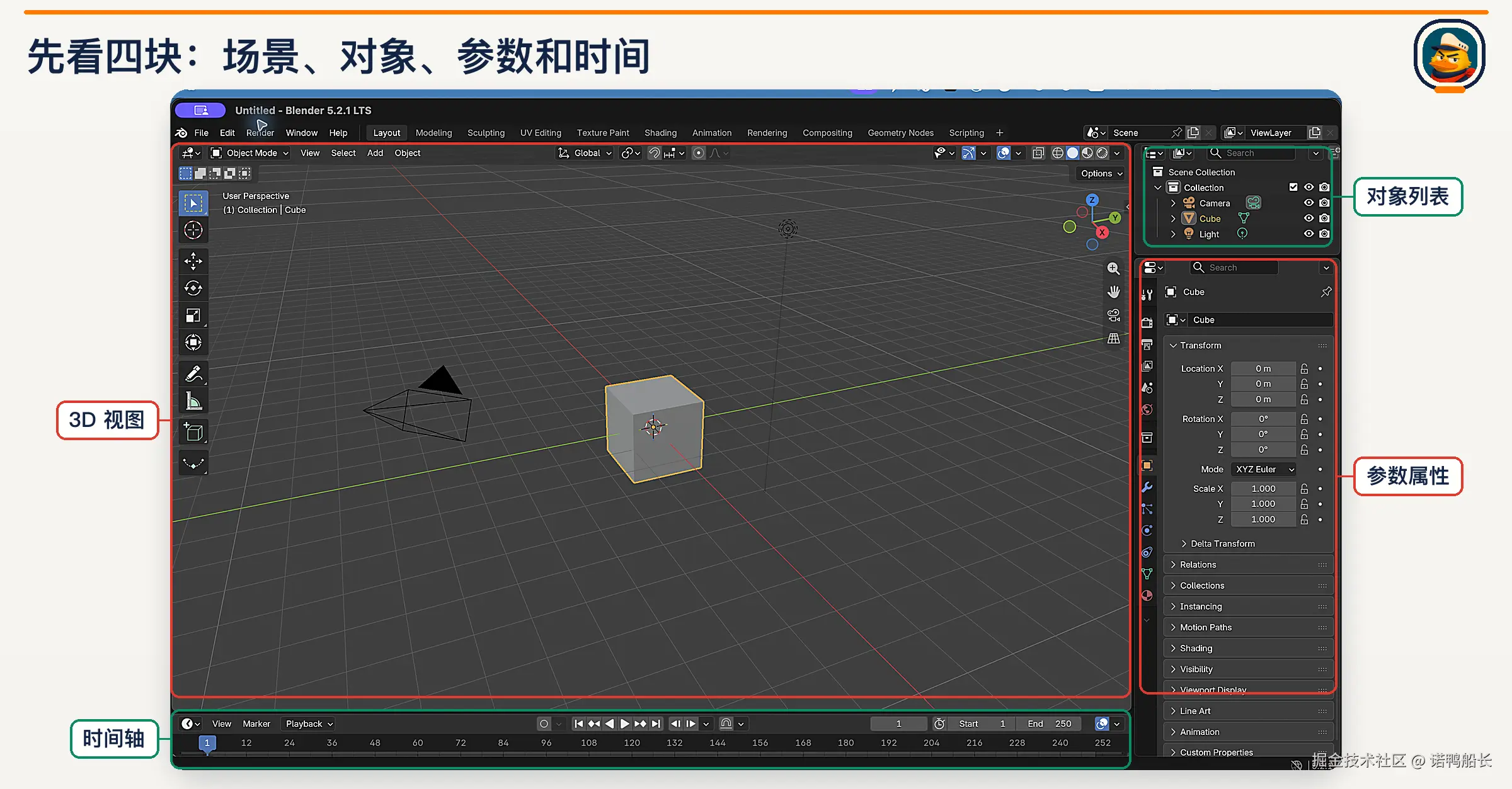Image resolution: width=1512 pixels, height=789 pixels.
Task: Activate the Annotate pencil tool
Action: pos(193,374)
